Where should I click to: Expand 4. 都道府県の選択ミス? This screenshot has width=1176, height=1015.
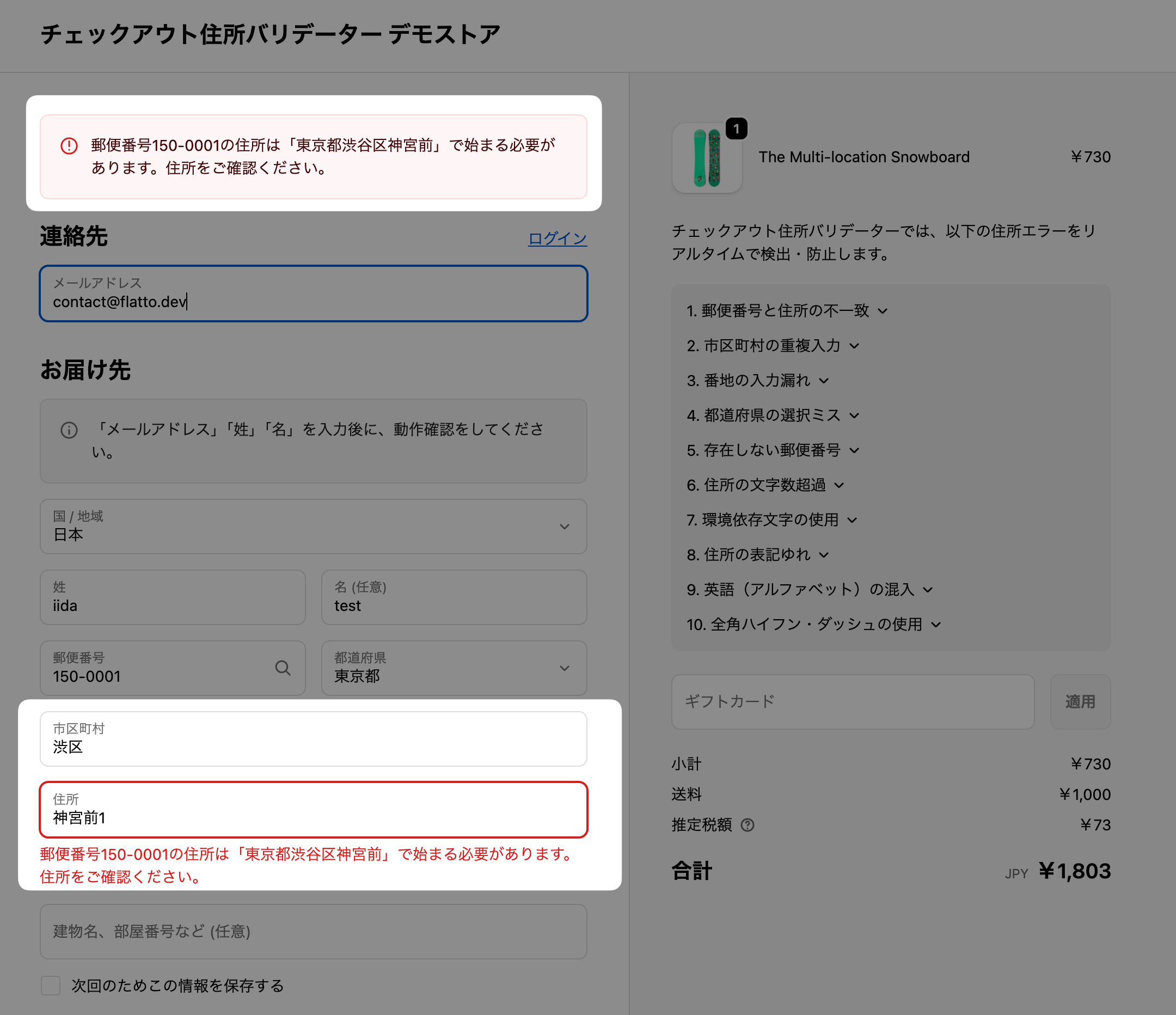point(773,415)
